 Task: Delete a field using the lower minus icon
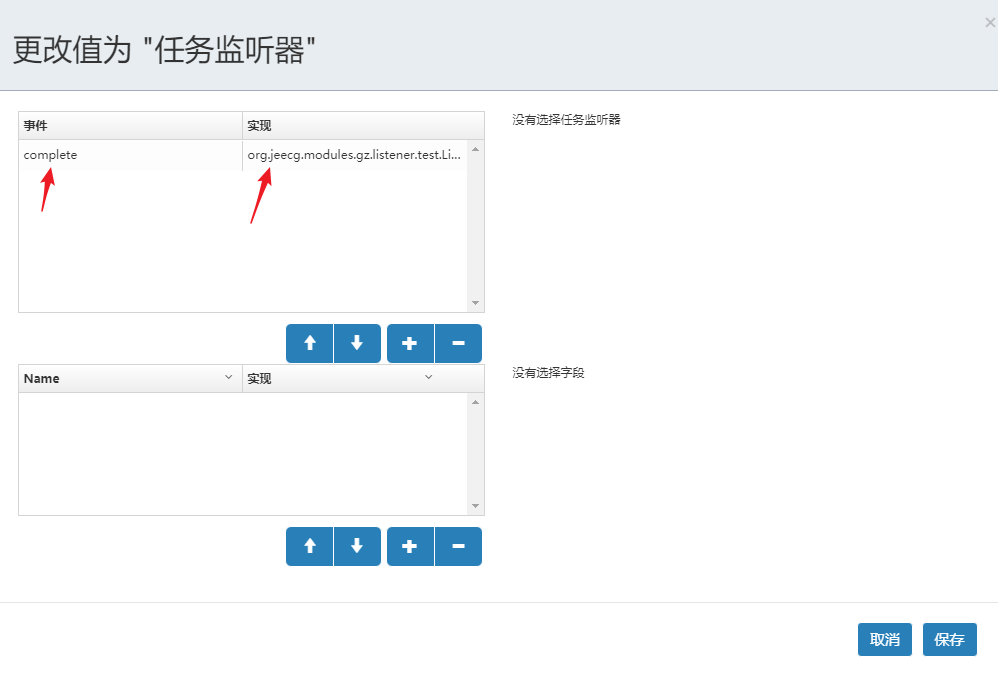click(x=458, y=546)
